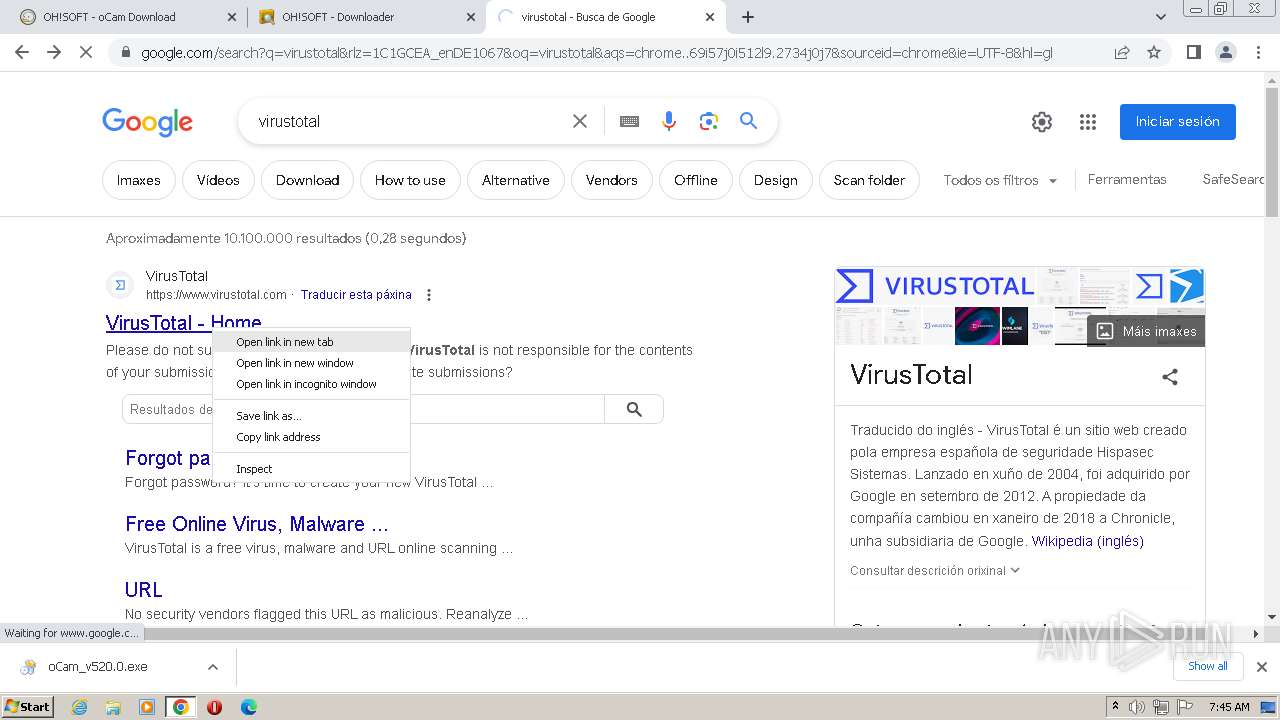Click Máis imaxes button
The width and height of the screenshot is (1280, 720).
(1146, 331)
